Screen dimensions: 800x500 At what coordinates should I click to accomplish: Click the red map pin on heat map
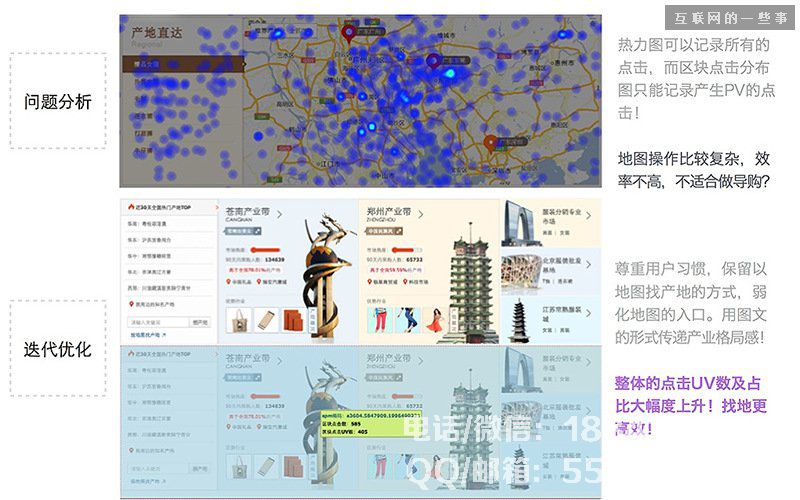[348, 34]
